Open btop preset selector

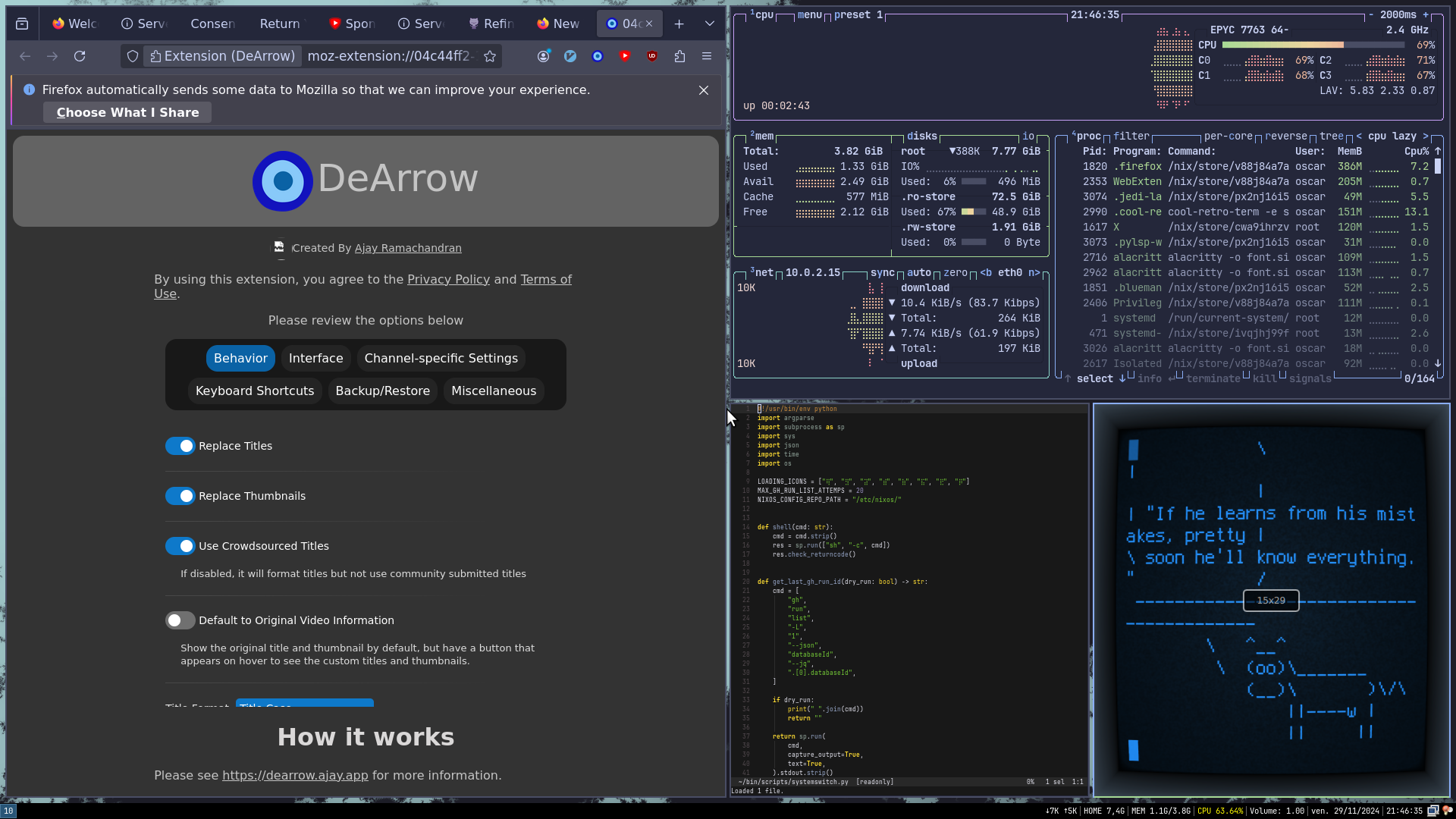858,14
